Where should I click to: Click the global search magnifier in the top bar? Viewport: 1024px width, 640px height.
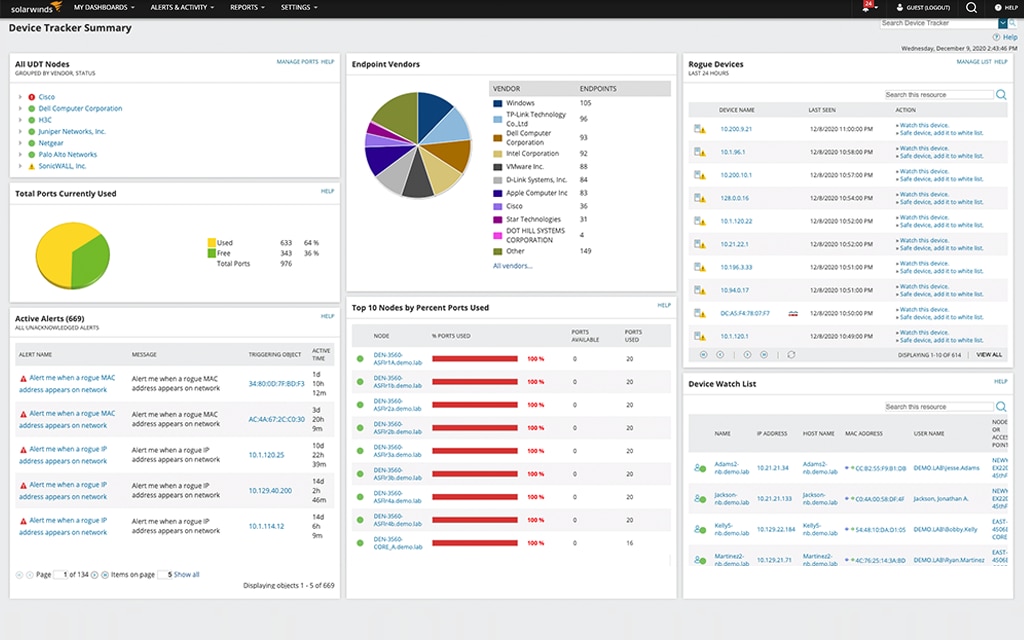click(971, 8)
